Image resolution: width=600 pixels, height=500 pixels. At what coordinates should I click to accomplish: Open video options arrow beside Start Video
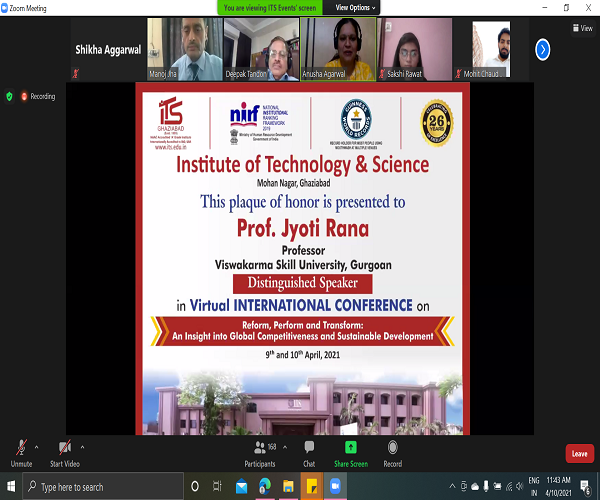[x=82, y=447]
